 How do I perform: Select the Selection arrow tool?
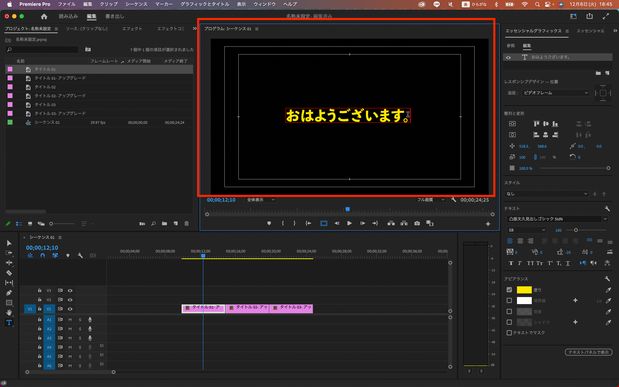(x=9, y=243)
